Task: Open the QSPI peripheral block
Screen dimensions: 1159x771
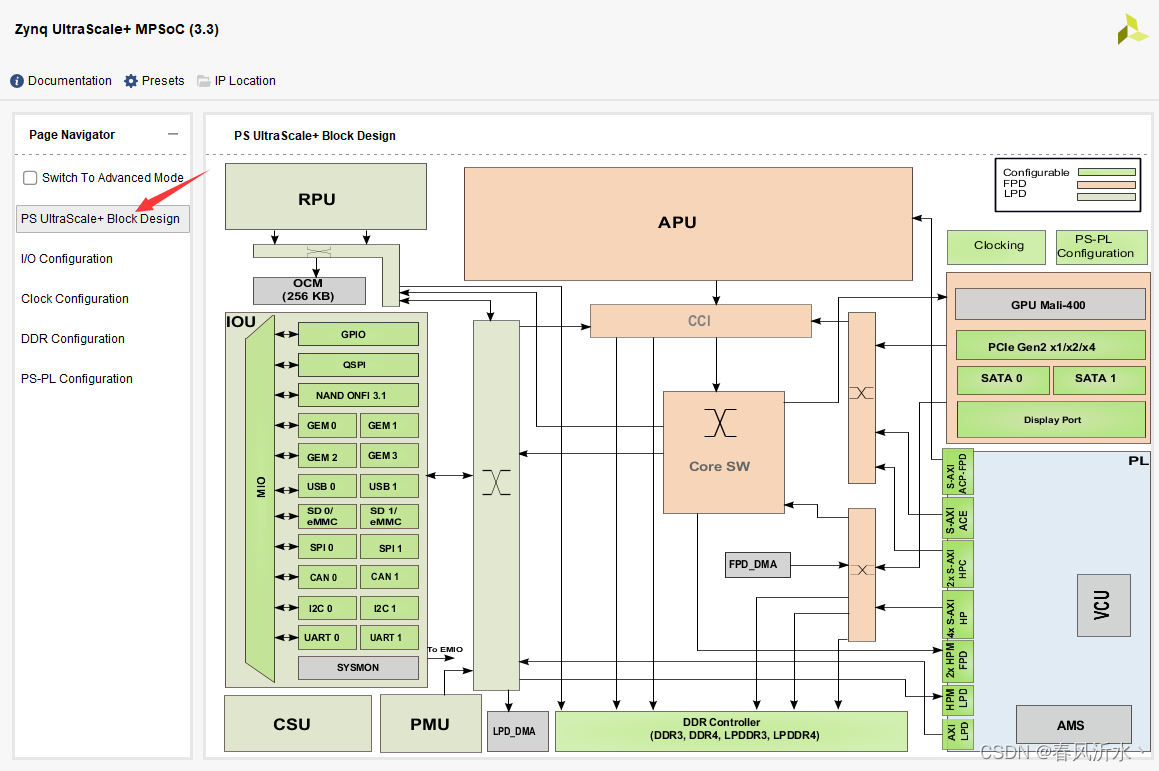Action: (358, 364)
